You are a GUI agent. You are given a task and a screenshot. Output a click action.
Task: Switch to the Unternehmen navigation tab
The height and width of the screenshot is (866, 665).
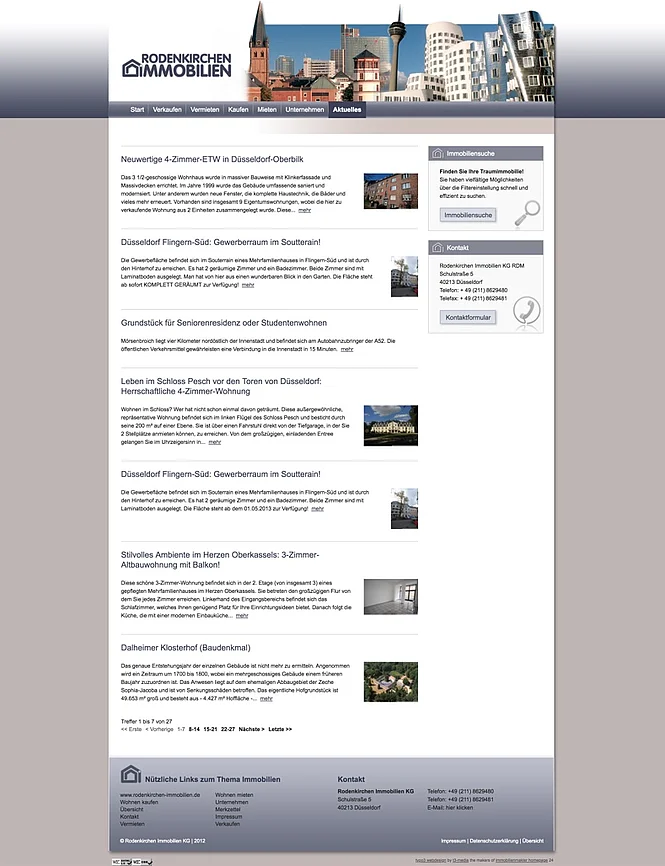(x=304, y=109)
